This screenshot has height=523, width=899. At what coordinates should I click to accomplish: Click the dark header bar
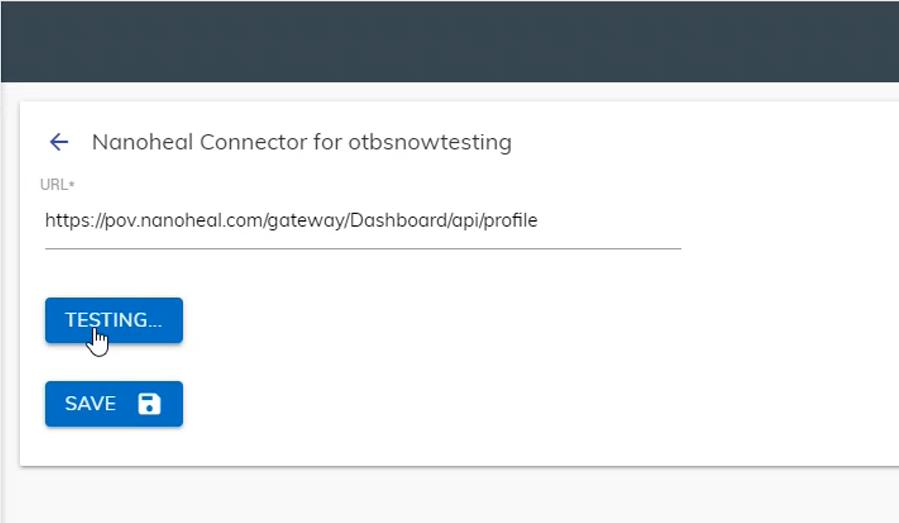(450, 41)
